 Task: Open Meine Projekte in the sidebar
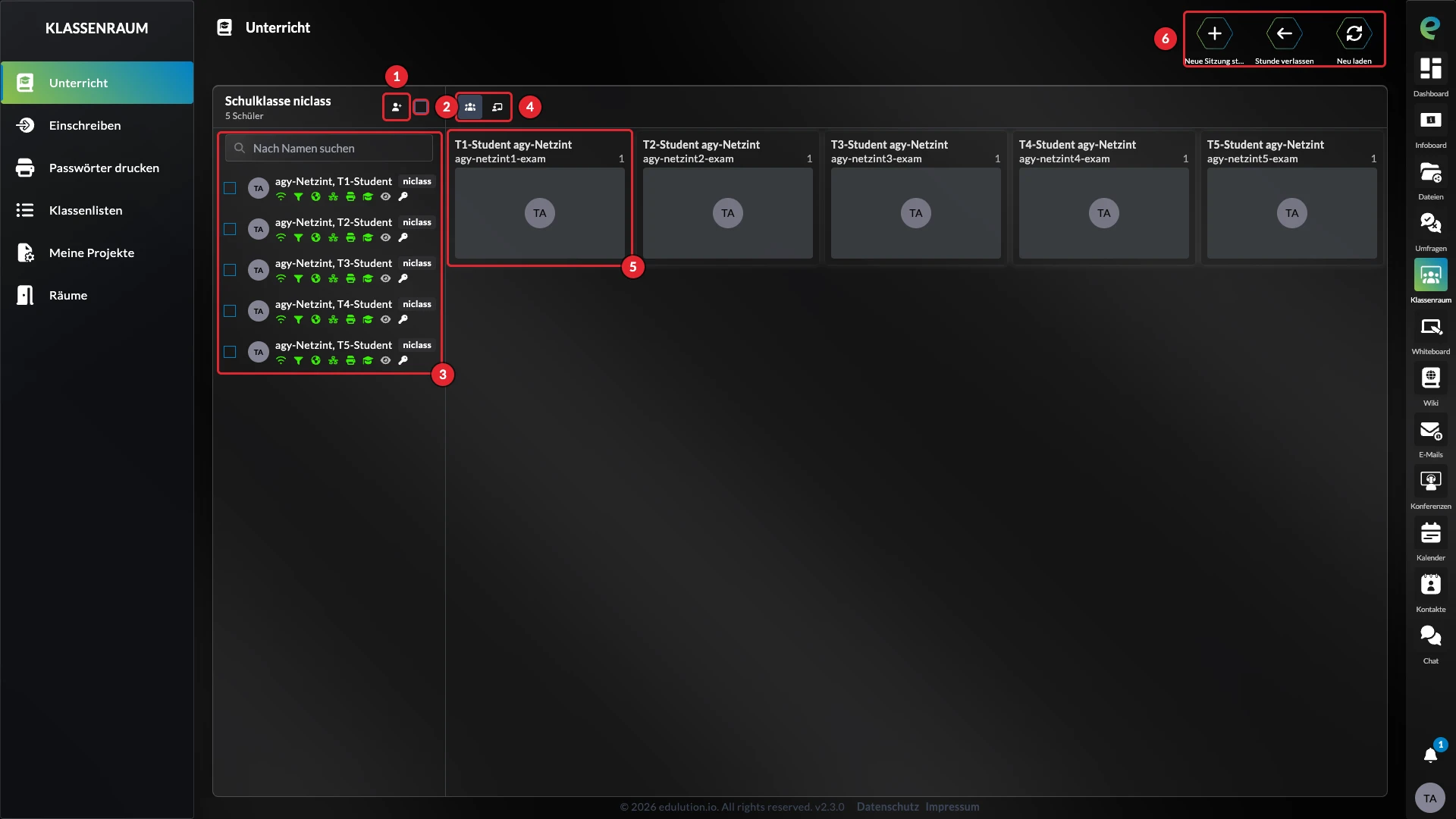tap(97, 253)
